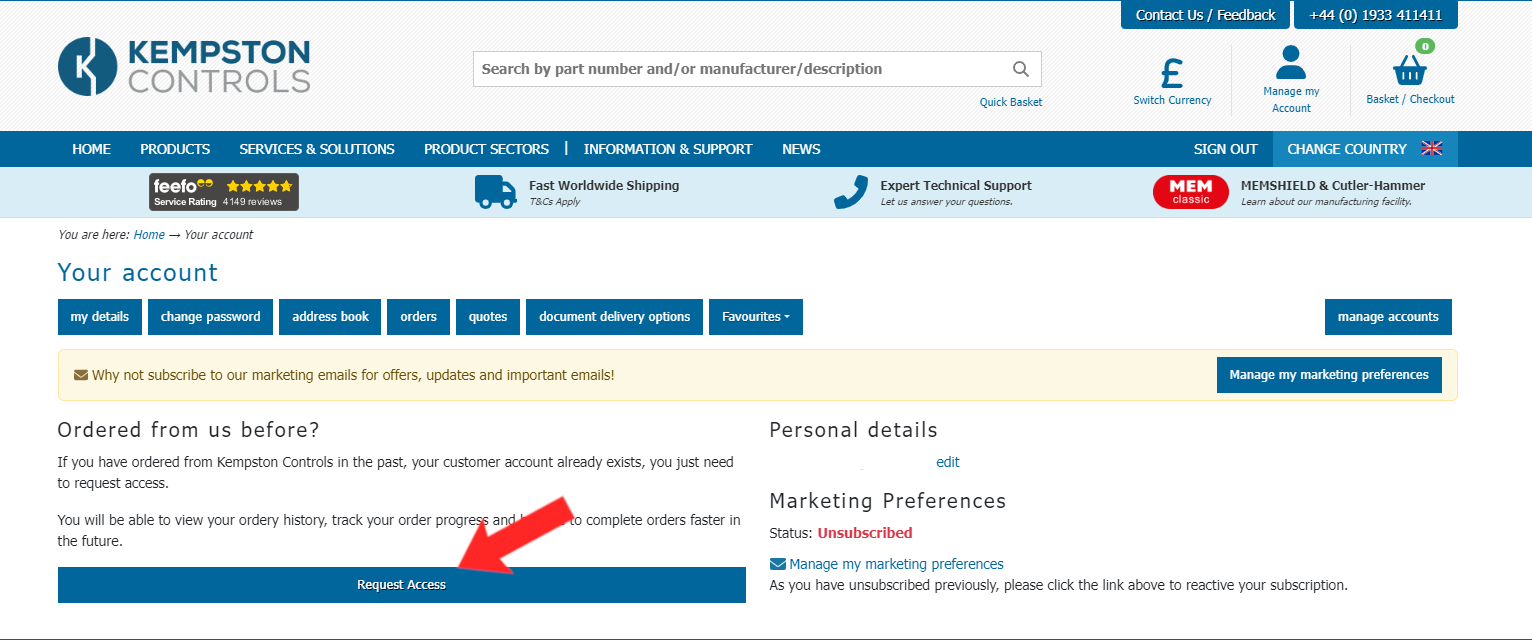
Task: Click the MEM classic logo badge
Action: [x=1190, y=192]
